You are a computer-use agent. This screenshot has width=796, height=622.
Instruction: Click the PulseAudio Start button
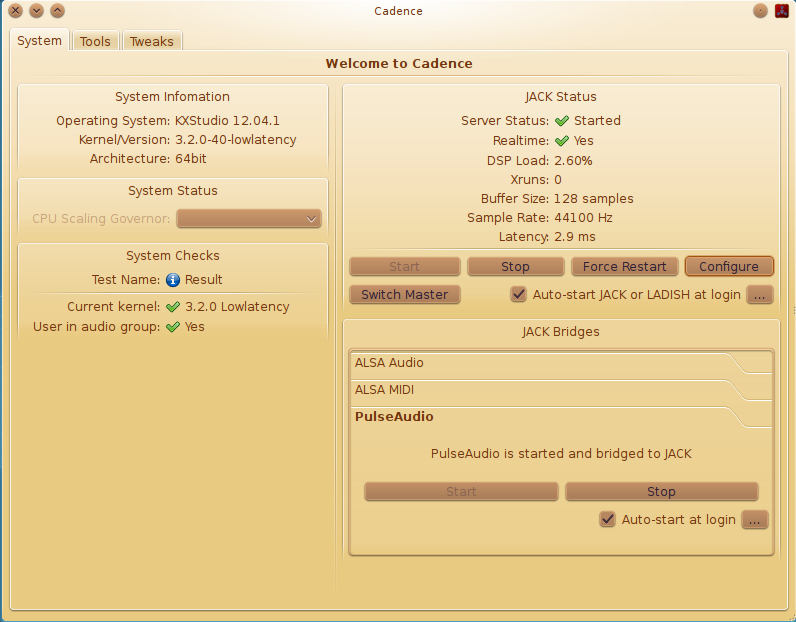(x=461, y=492)
